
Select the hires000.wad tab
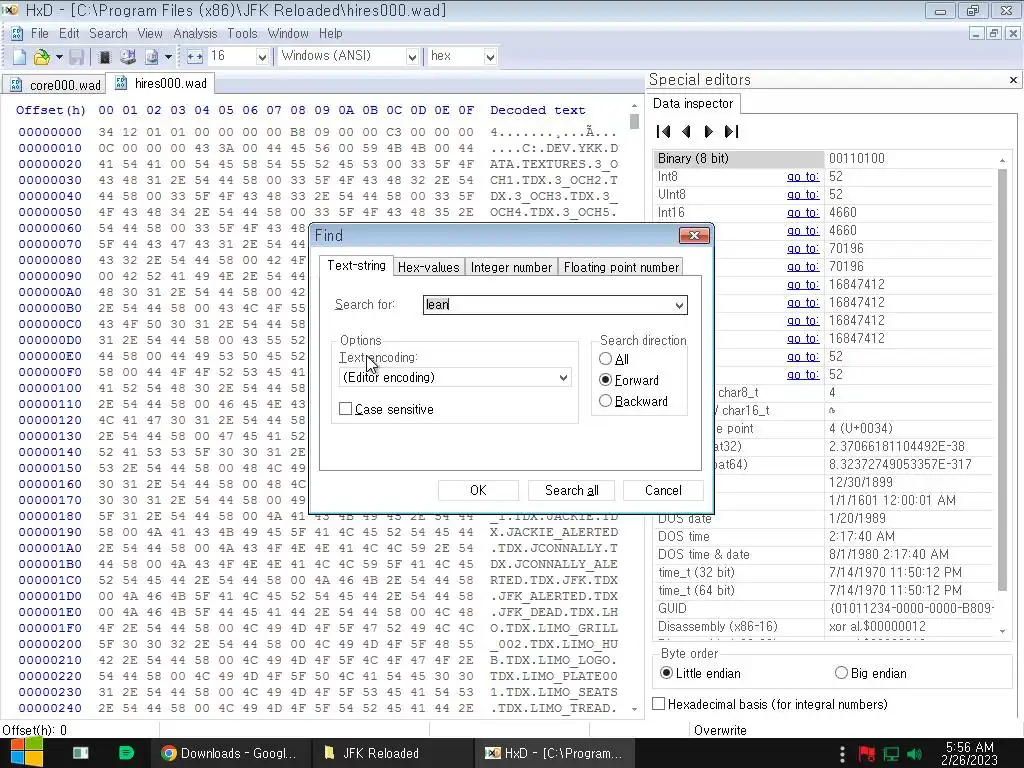click(x=161, y=83)
